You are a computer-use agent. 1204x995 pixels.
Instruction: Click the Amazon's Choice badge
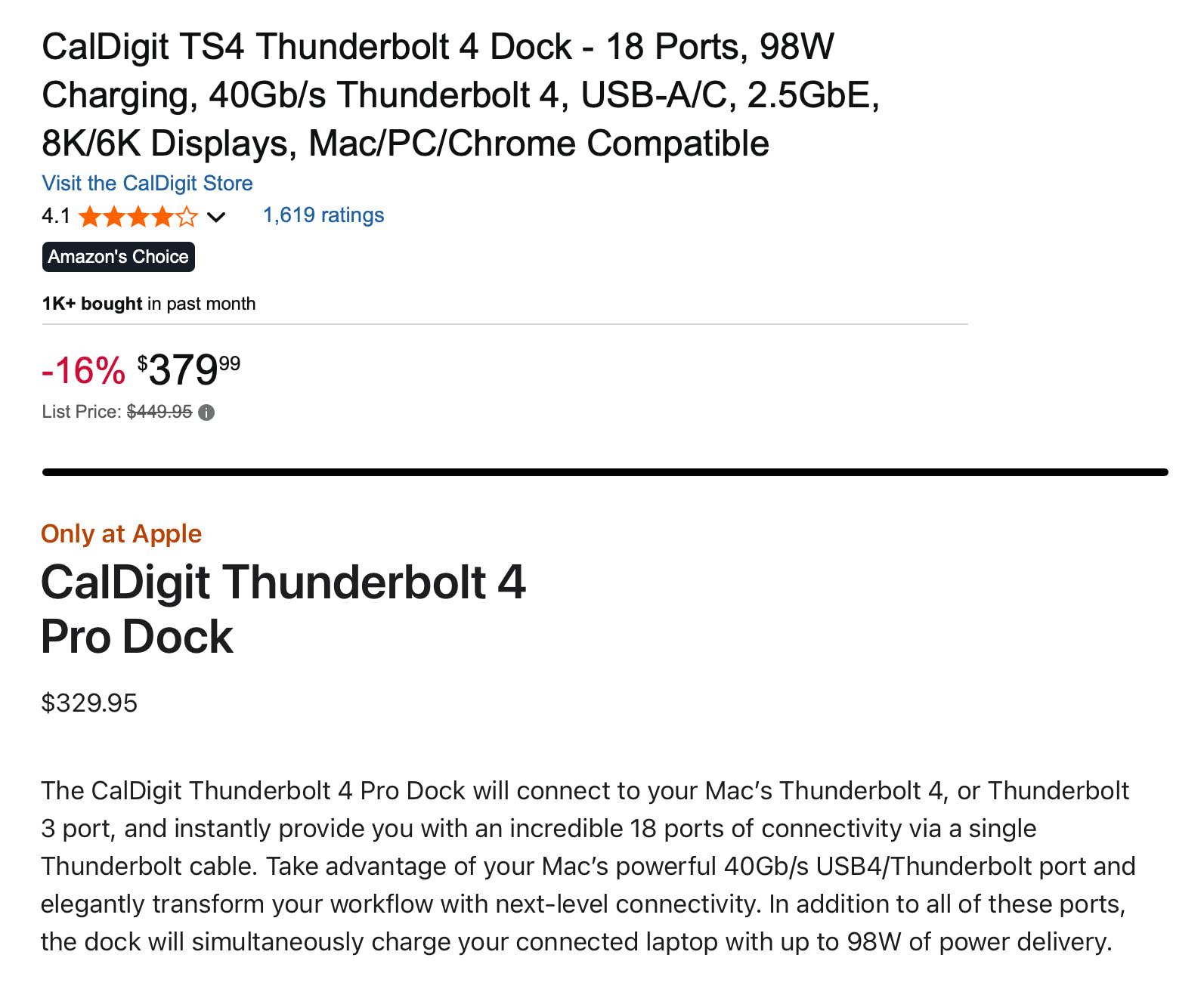pyautogui.click(x=118, y=257)
